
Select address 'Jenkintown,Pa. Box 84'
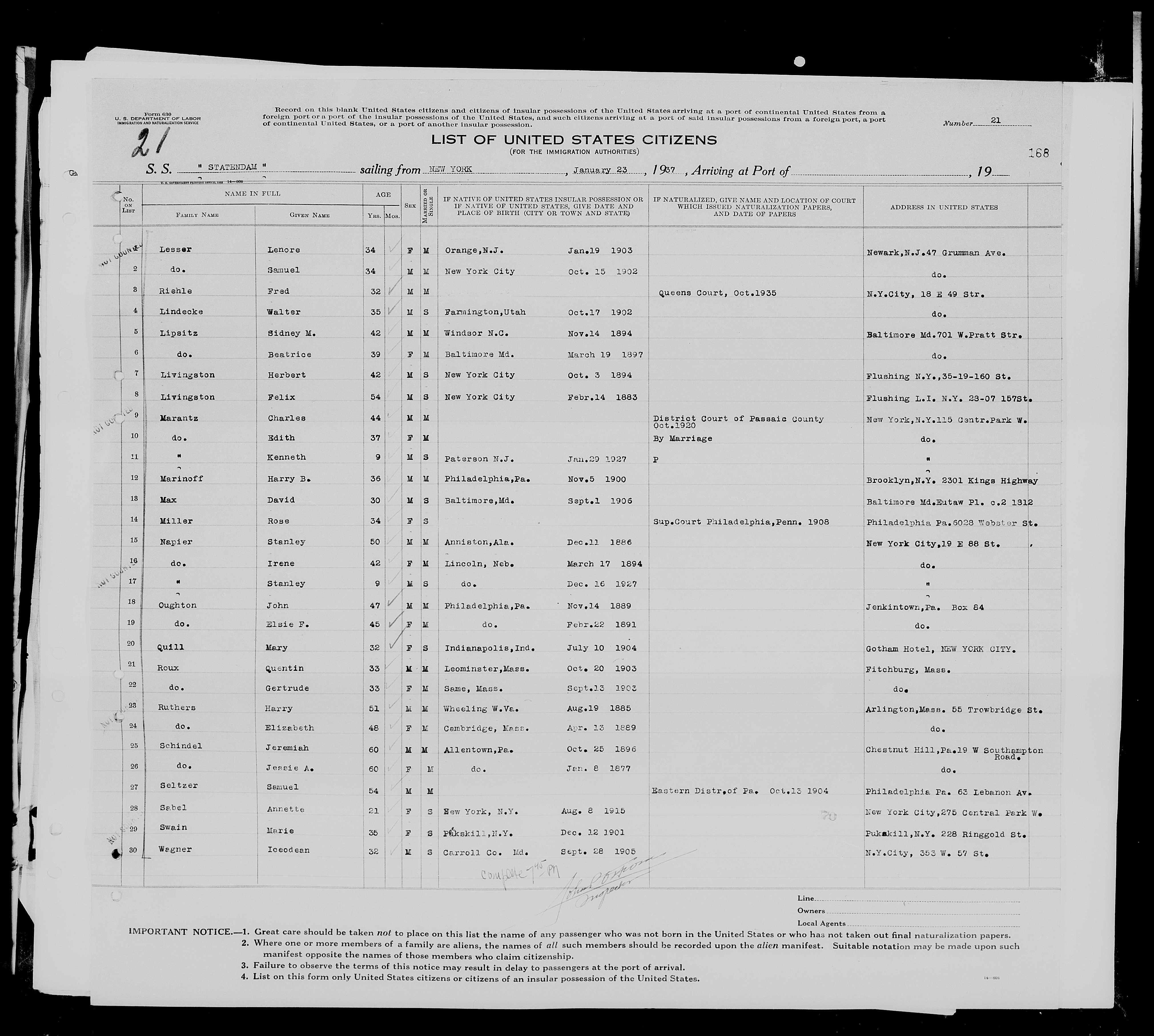coord(924,607)
